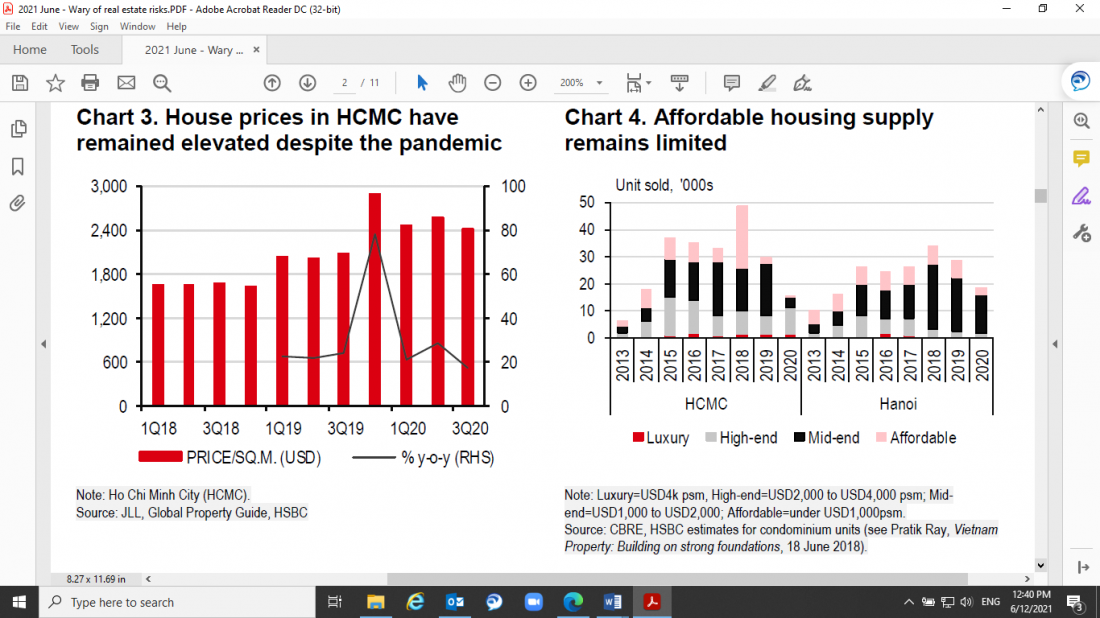Bookmark the file with the star icon
This screenshot has height=618, width=1100.
(55, 83)
